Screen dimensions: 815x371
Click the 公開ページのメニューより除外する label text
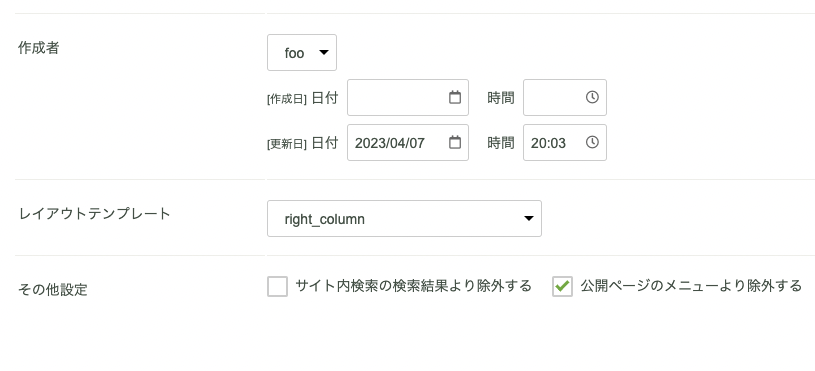click(x=691, y=286)
